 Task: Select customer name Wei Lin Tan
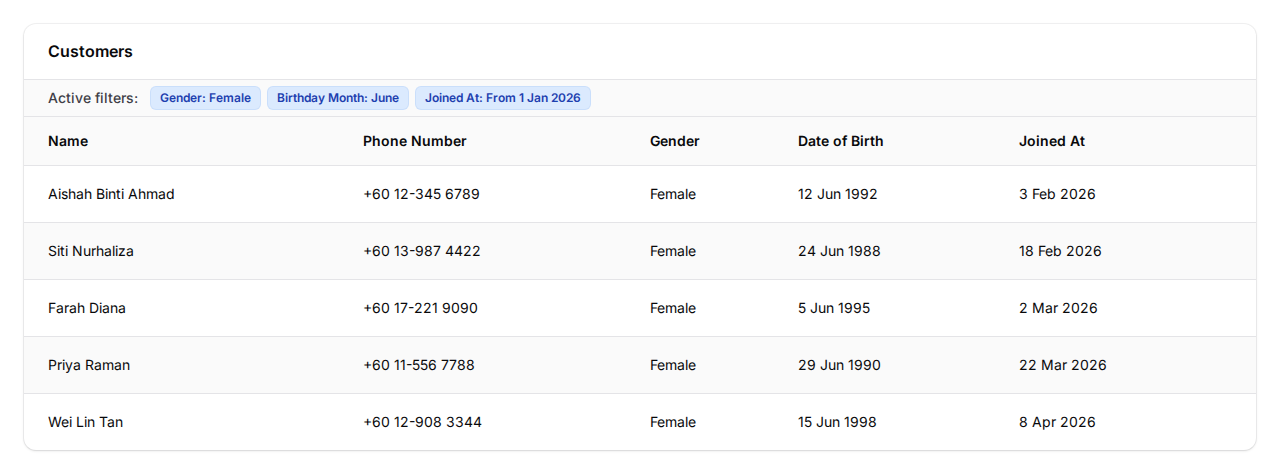point(86,422)
